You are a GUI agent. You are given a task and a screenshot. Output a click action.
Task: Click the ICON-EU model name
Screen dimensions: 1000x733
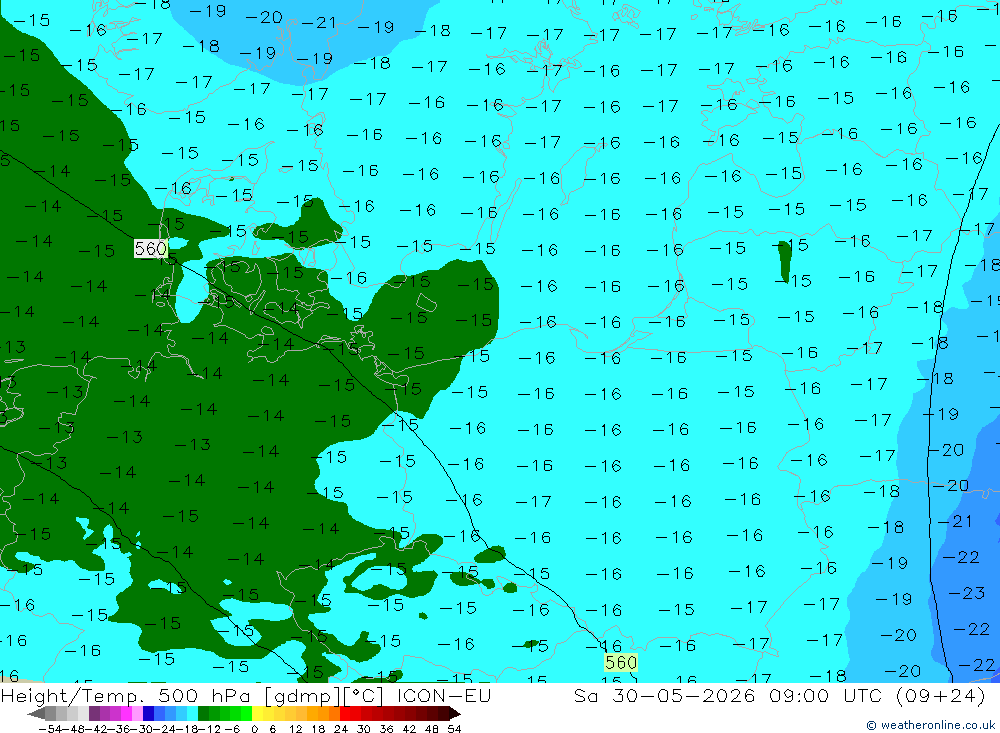coord(444,695)
